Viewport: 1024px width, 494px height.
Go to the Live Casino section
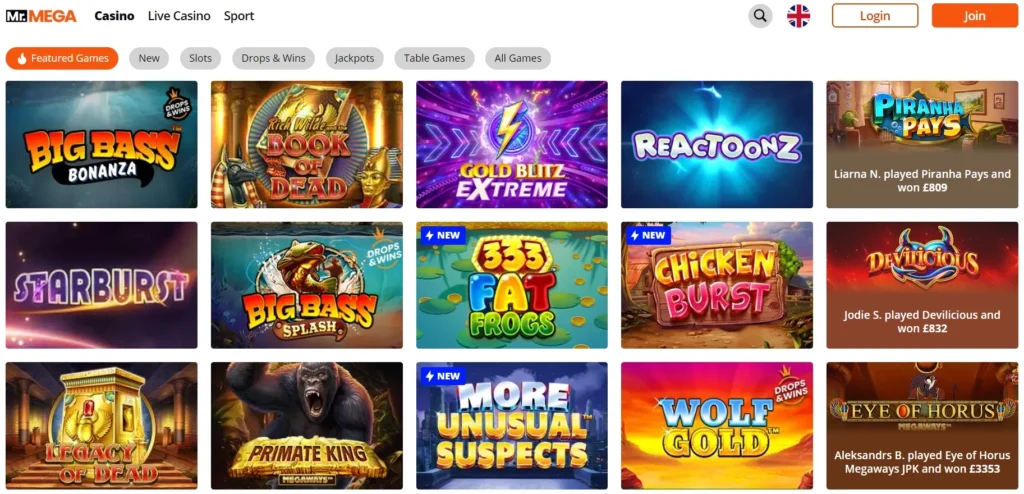tap(179, 16)
